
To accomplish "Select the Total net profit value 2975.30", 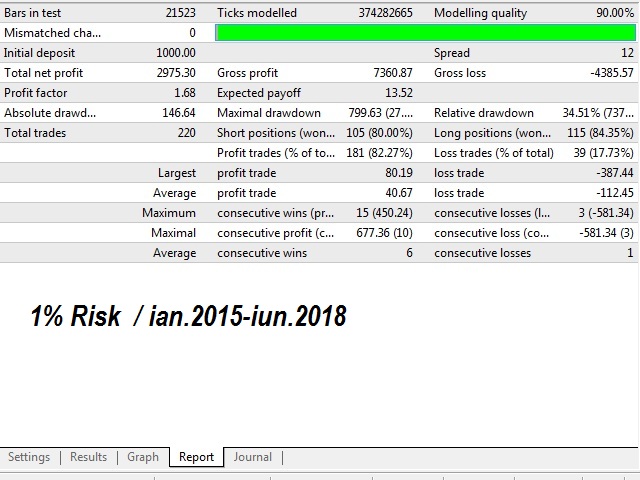I will pos(176,73).
